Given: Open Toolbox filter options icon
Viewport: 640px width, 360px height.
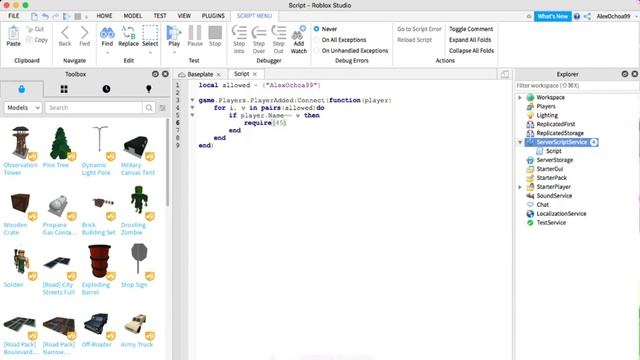Looking at the screenshot, I should [162, 108].
